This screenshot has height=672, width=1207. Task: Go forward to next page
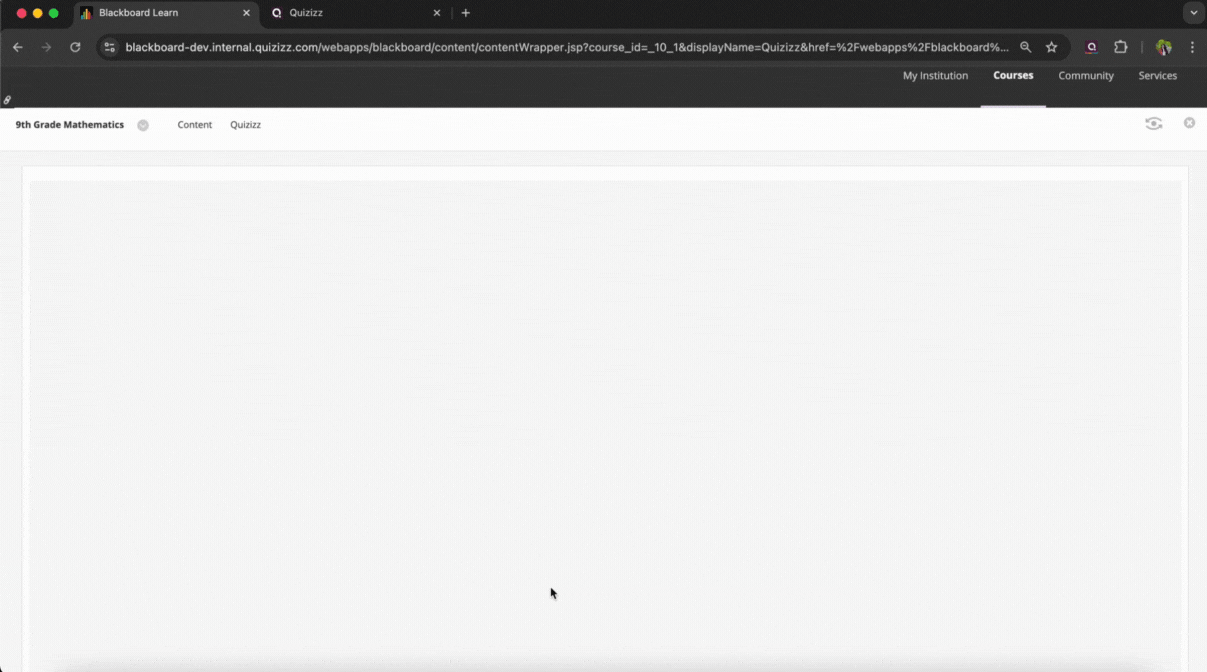coord(46,47)
